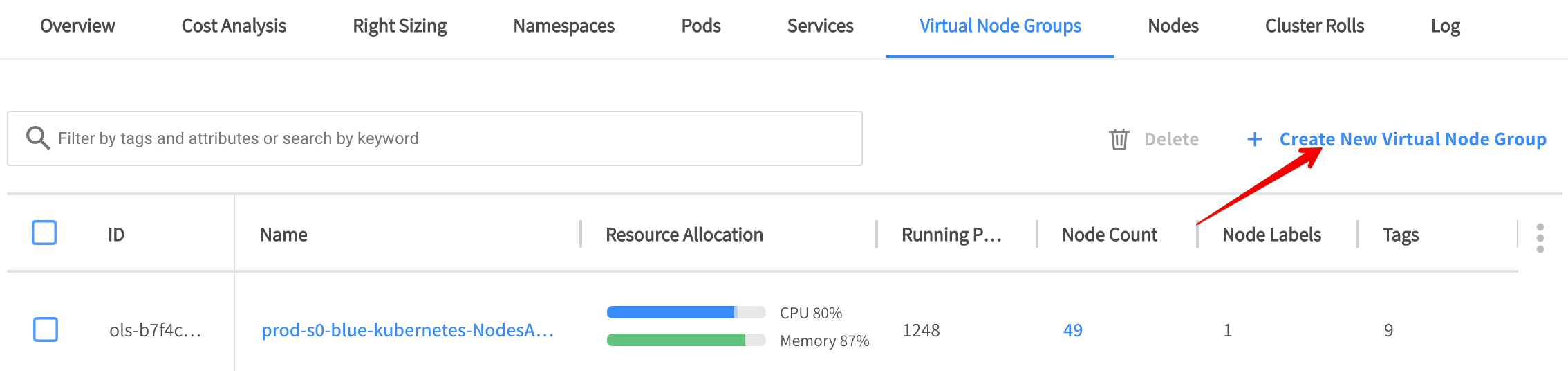Open the Namespaces tab
The image size is (1568, 371).
coord(563,26)
